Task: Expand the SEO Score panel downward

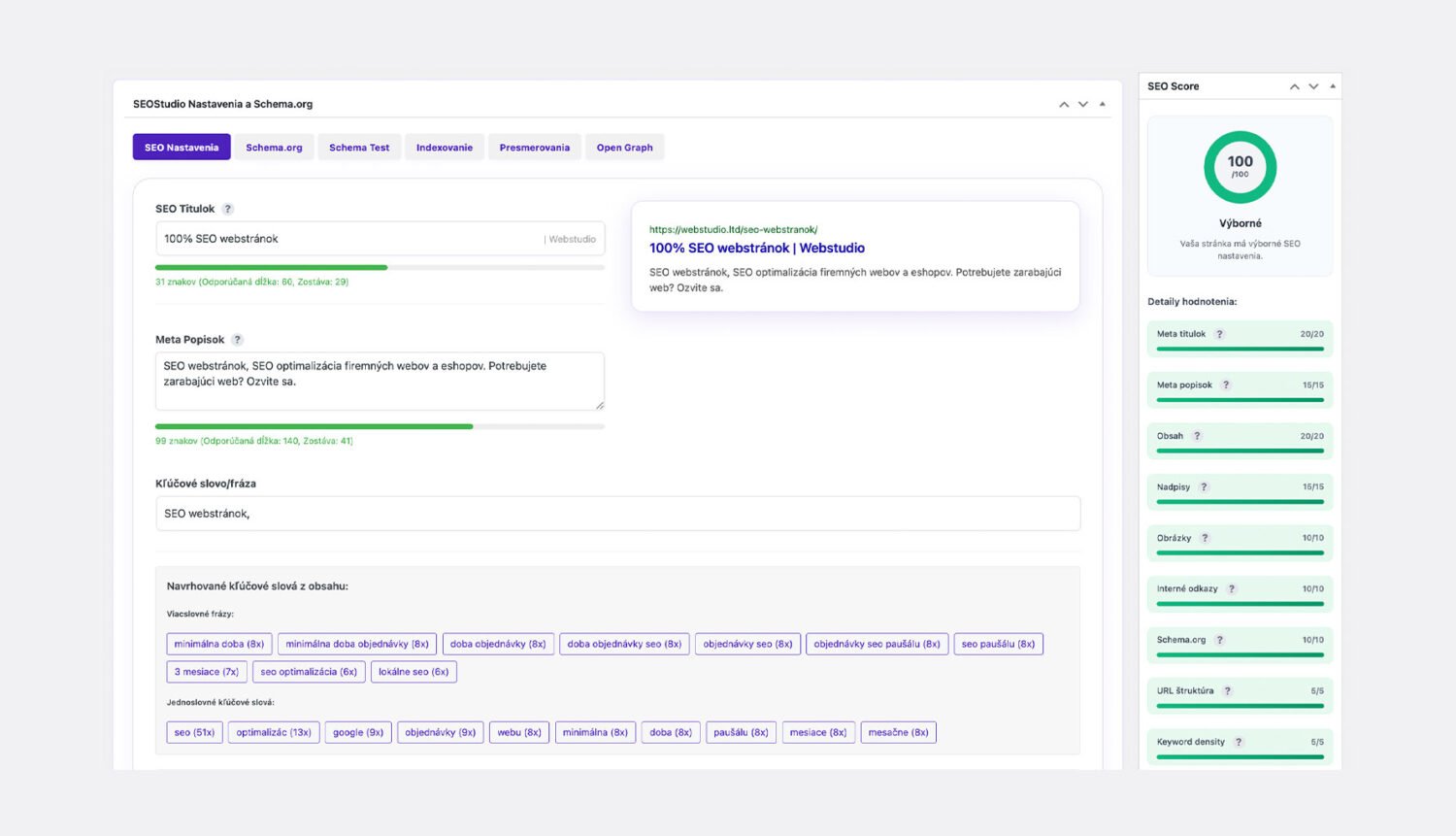Action: point(1313,86)
